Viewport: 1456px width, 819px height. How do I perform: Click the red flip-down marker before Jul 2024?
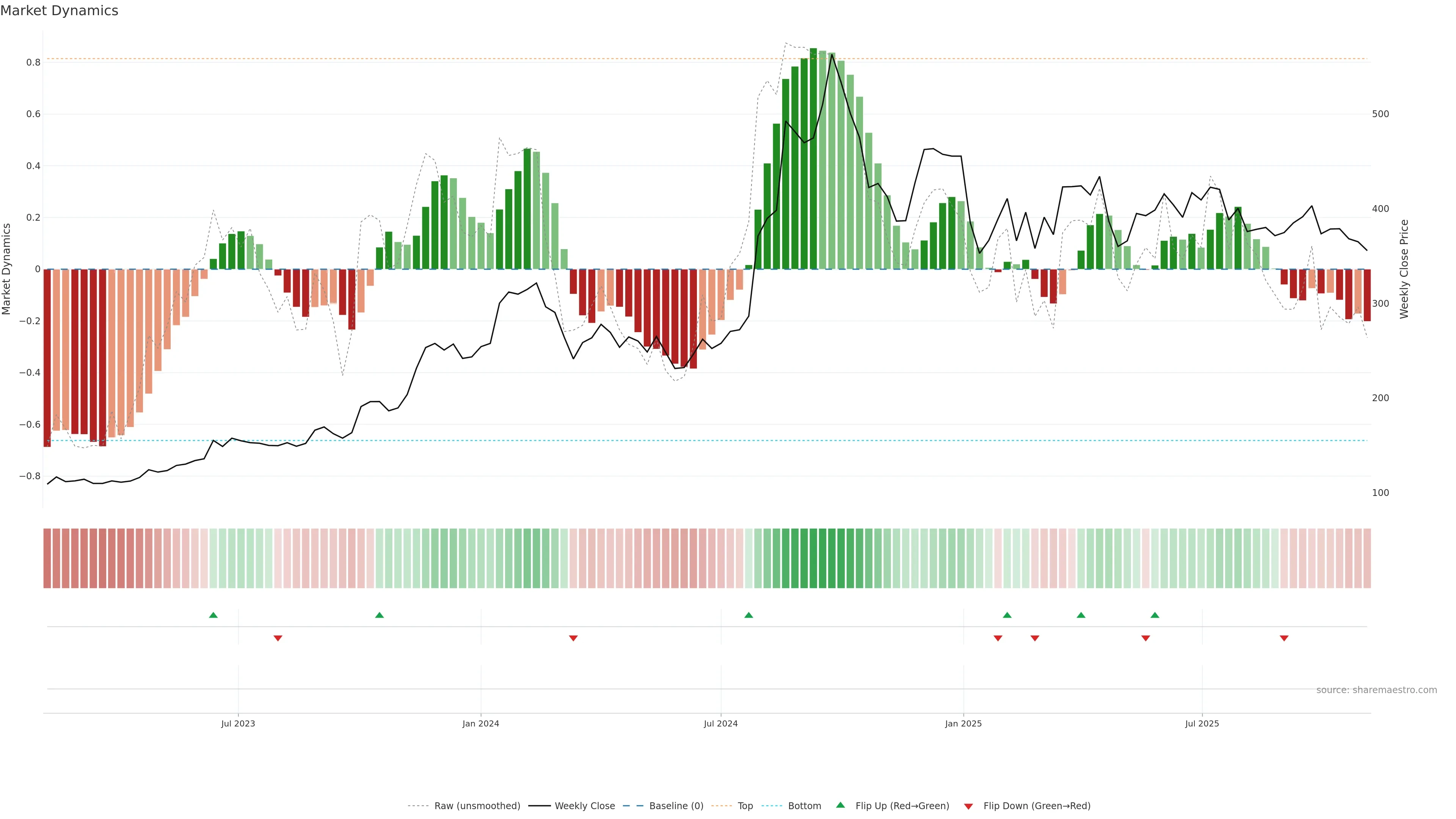[573, 638]
